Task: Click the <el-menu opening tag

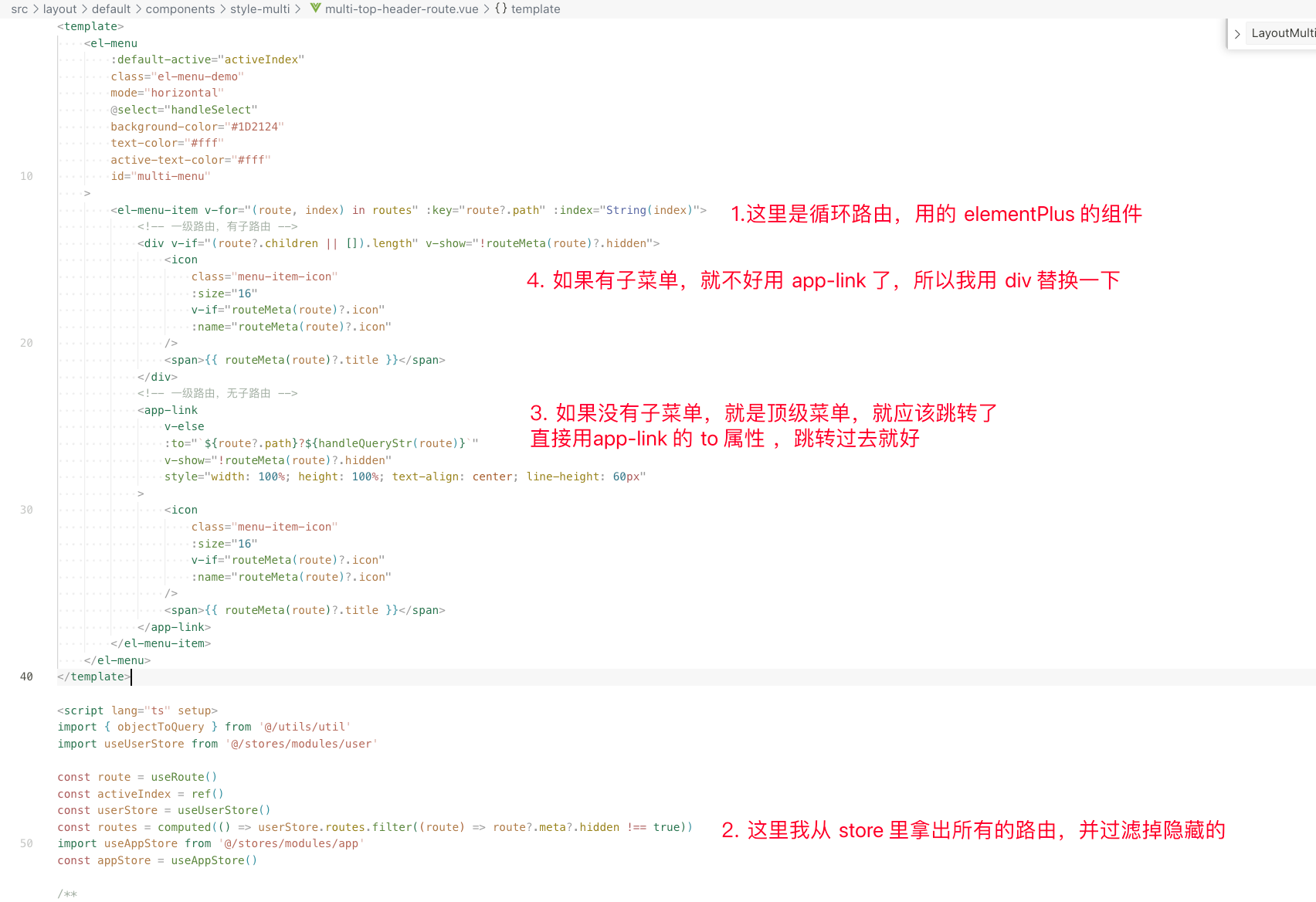Action: coord(110,43)
